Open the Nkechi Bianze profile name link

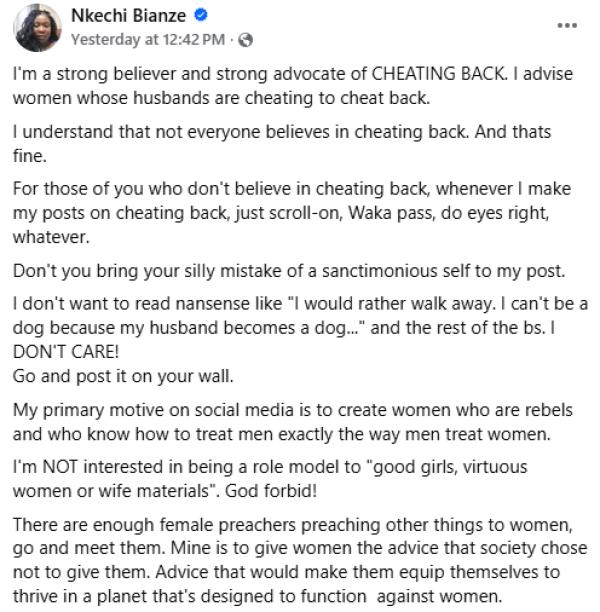point(128,16)
